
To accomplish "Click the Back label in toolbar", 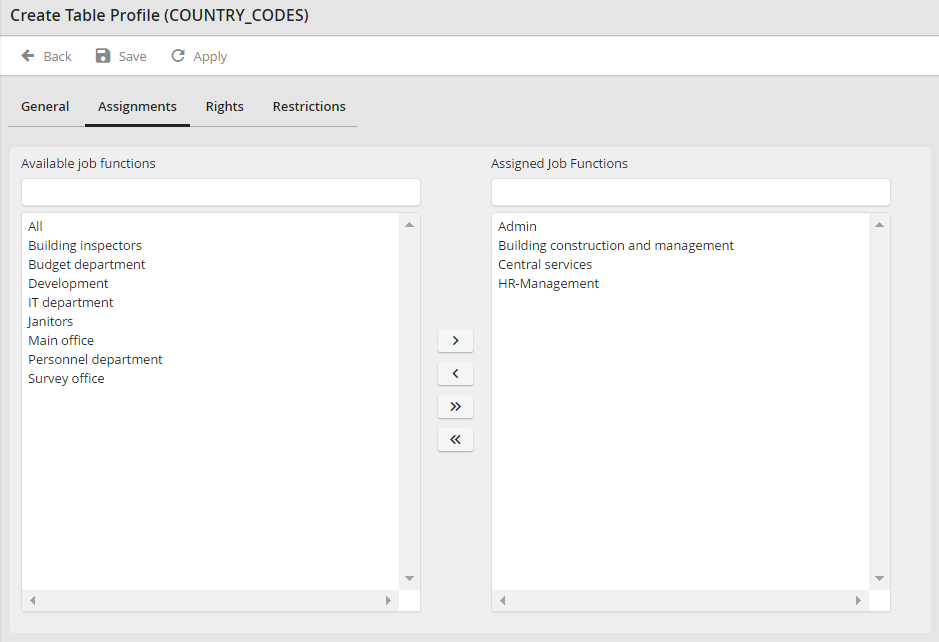I will tap(57, 56).
